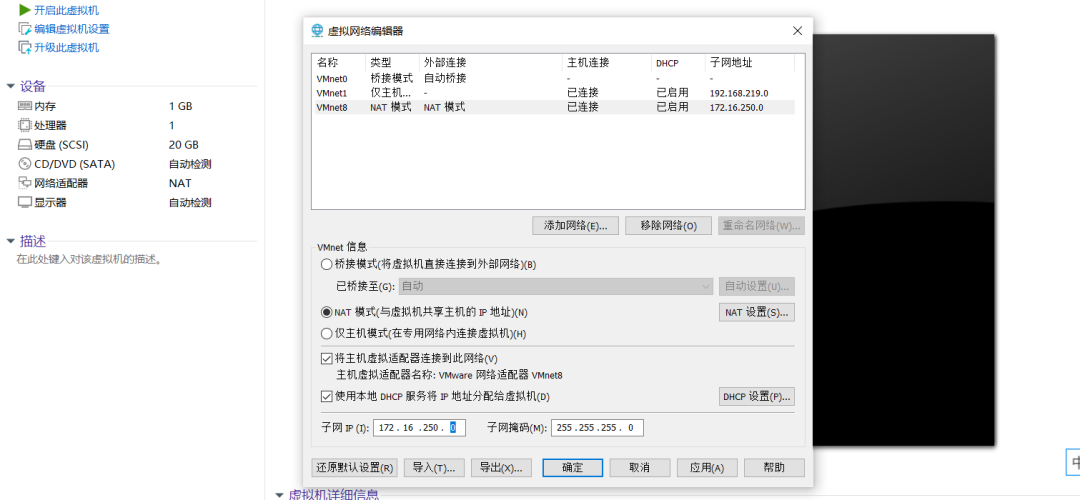
Task: Click the 172.16.250.0 subnet address cell
Action: [x=736, y=107]
